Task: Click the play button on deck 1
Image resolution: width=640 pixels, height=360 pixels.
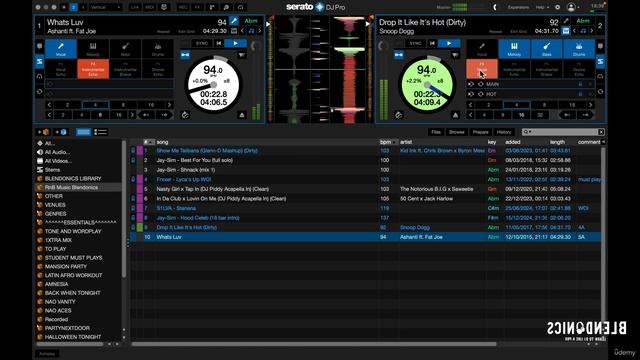Action: coord(236,43)
